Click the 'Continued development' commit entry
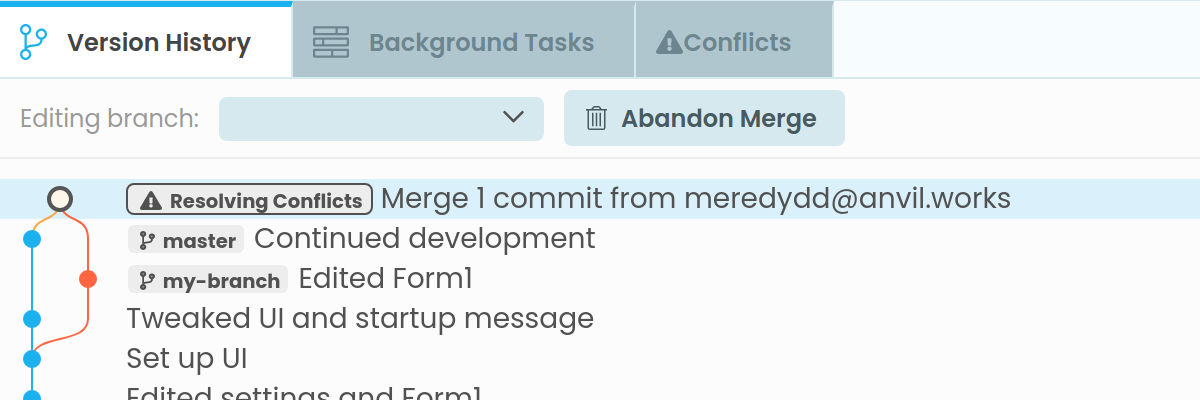The width and height of the screenshot is (1200, 400). [x=425, y=239]
